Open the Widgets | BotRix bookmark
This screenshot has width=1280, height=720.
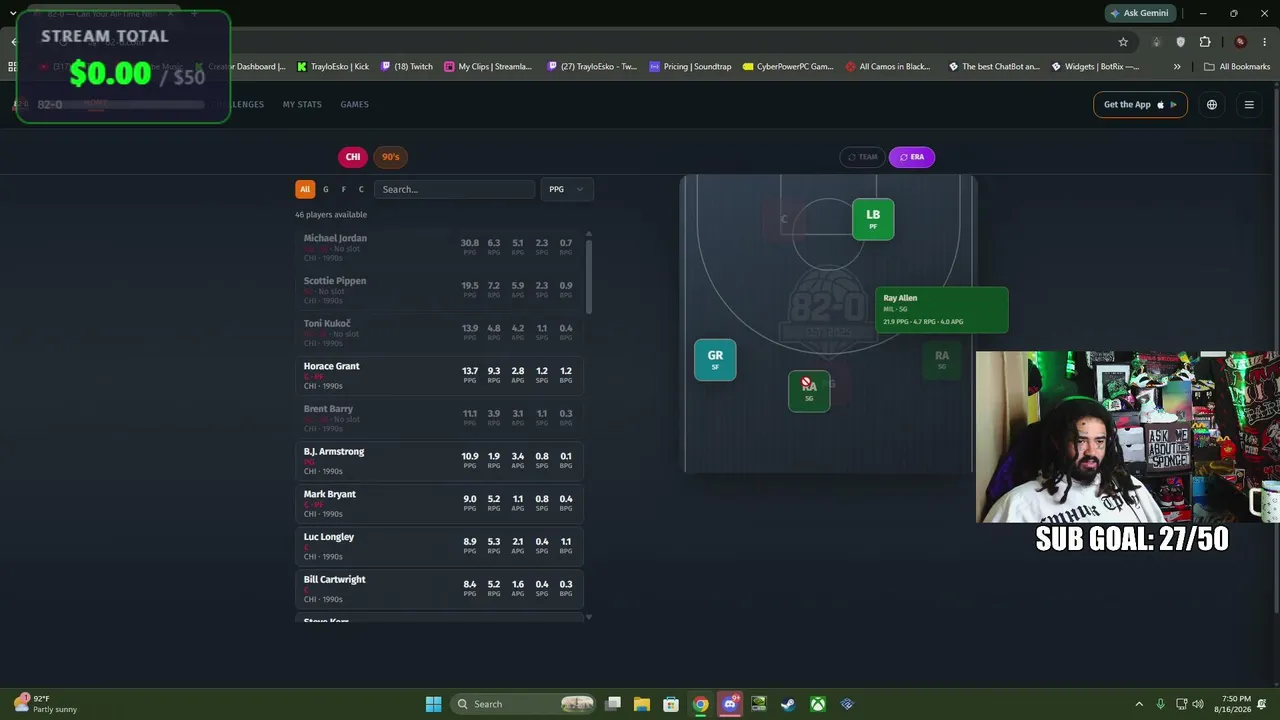pyautogui.click(x=1095, y=67)
